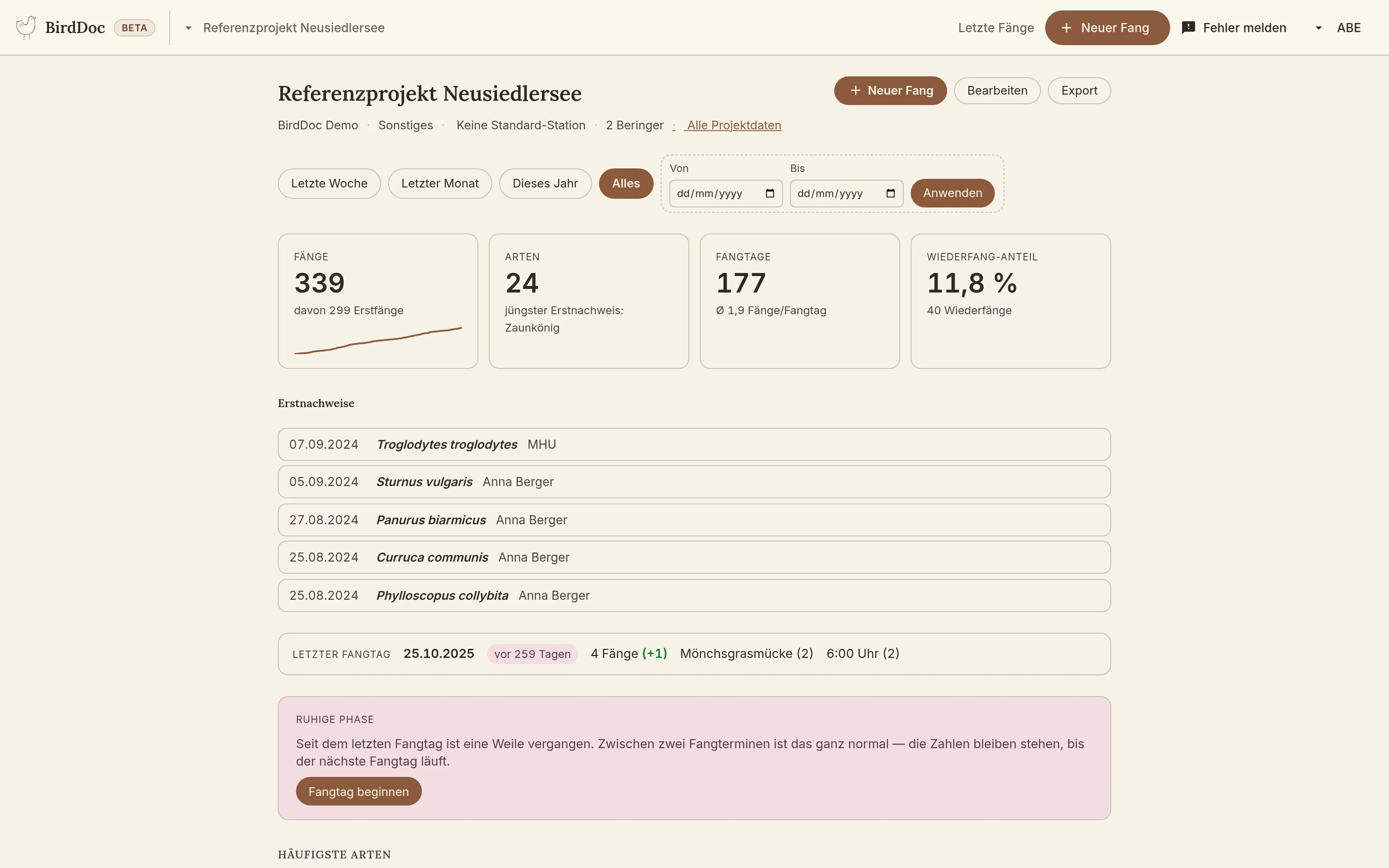Select the Letzter Monat filter
Image resolution: width=1389 pixels, height=868 pixels.
click(x=440, y=184)
